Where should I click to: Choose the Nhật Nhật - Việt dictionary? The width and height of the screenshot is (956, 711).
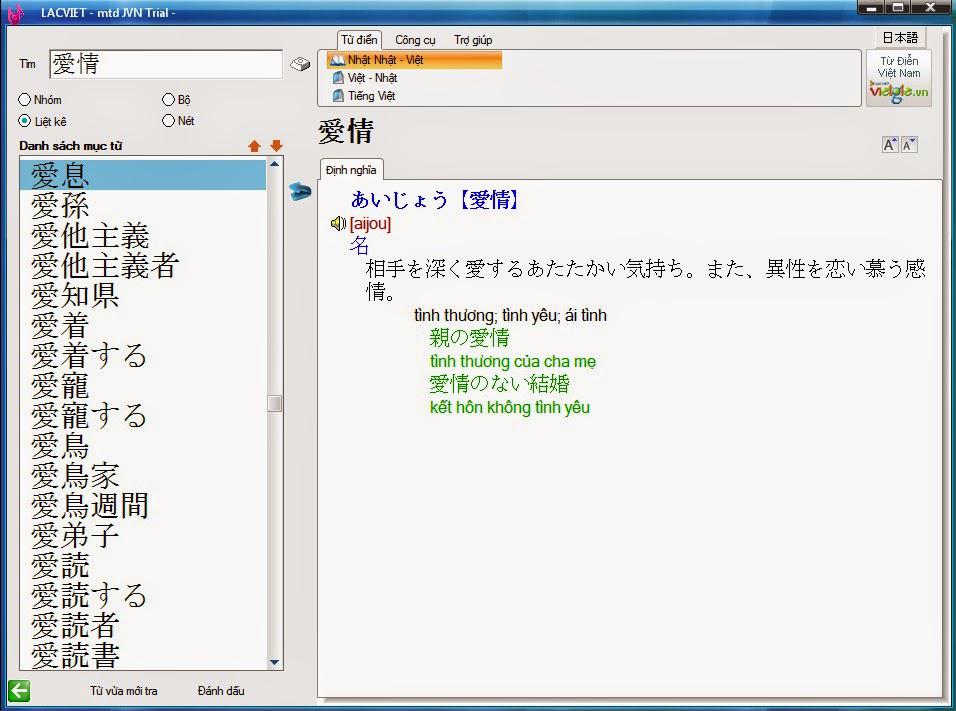[x=414, y=60]
